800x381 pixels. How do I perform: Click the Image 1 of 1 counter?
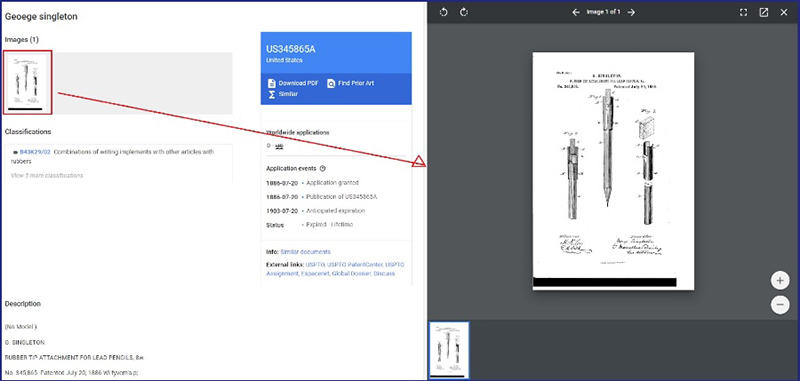click(x=604, y=12)
